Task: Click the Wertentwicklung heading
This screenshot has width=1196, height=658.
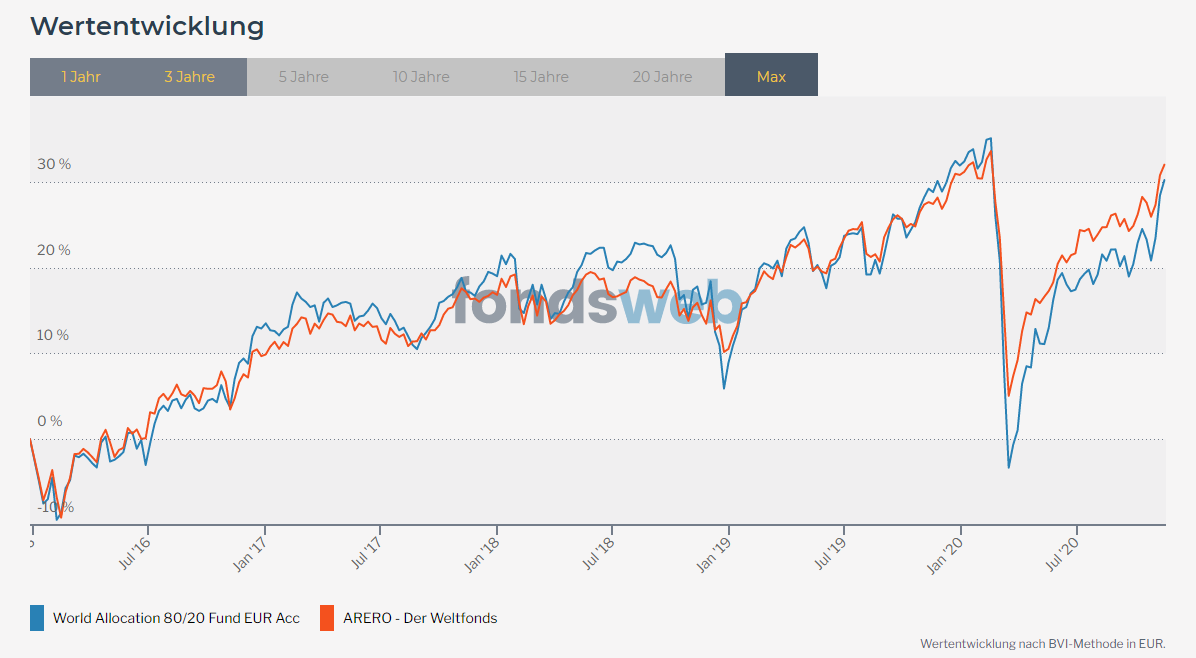Action: [147, 26]
